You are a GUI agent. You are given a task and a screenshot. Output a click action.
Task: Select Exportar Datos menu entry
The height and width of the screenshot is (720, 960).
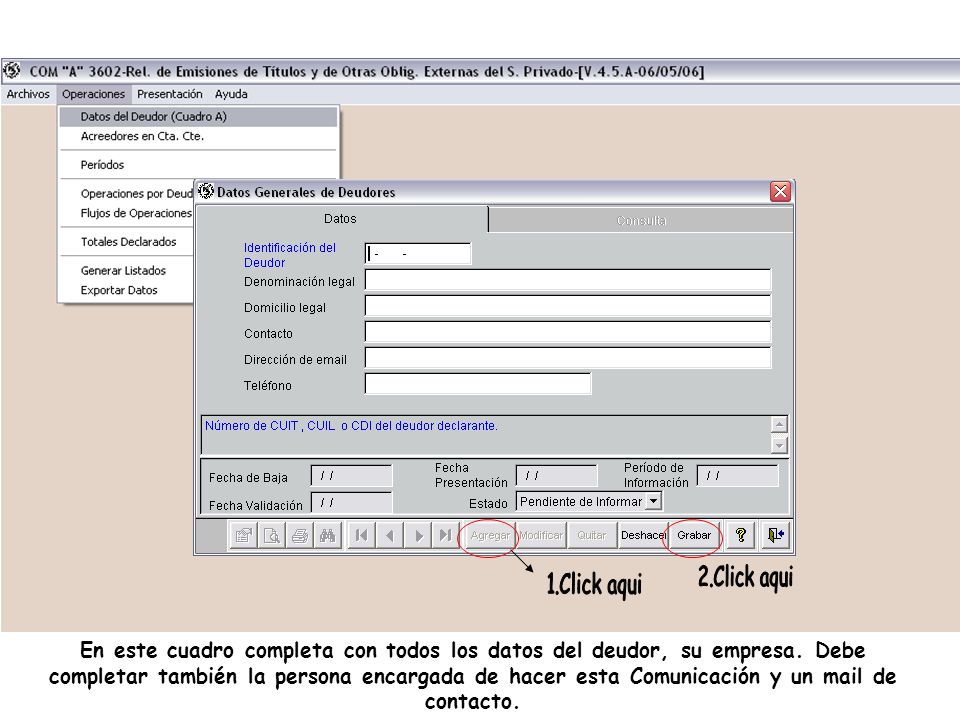click(127, 290)
